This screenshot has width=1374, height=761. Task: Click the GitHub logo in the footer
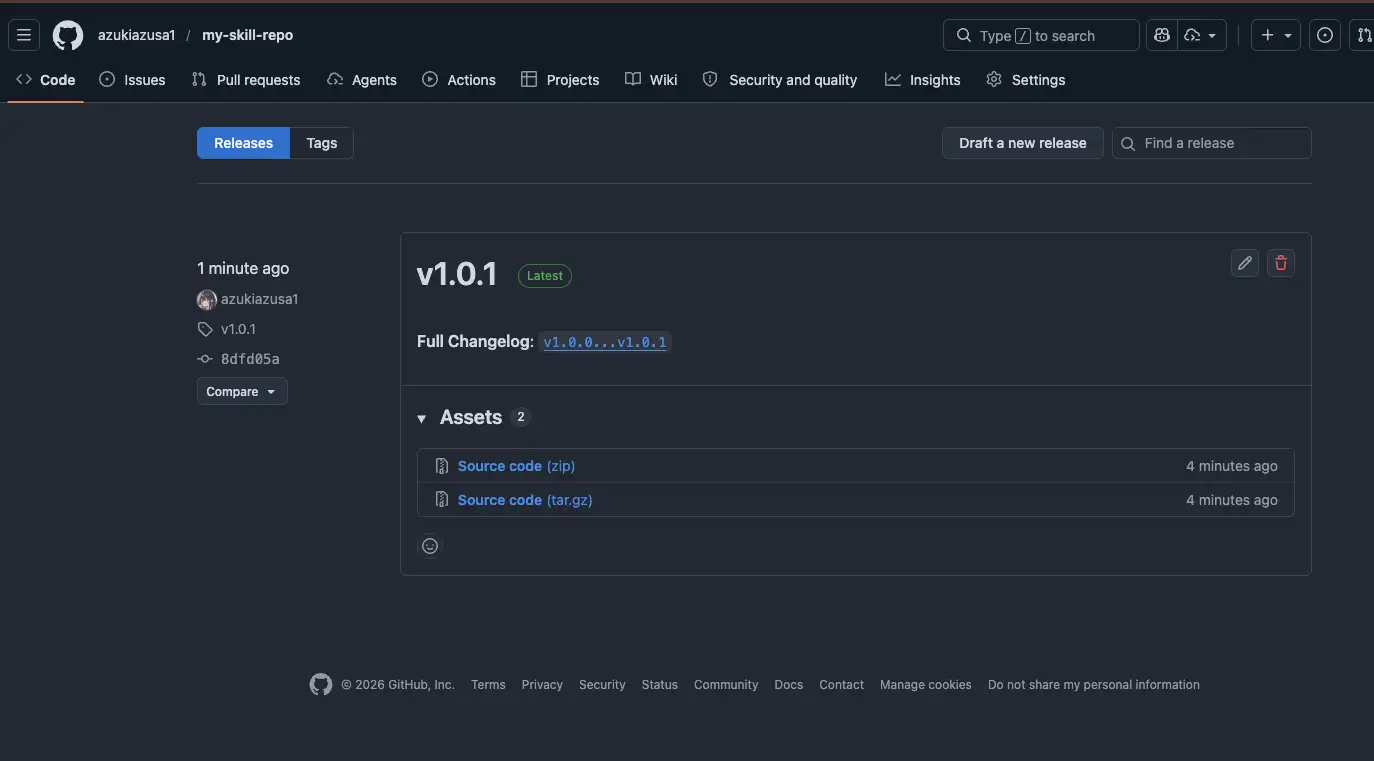click(x=321, y=684)
